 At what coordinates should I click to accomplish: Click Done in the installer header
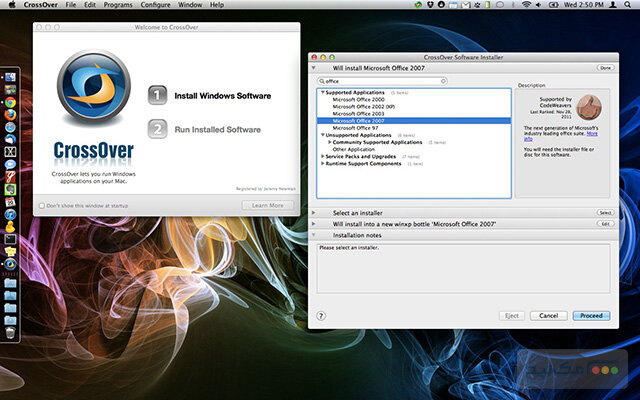click(x=605, y=68)
